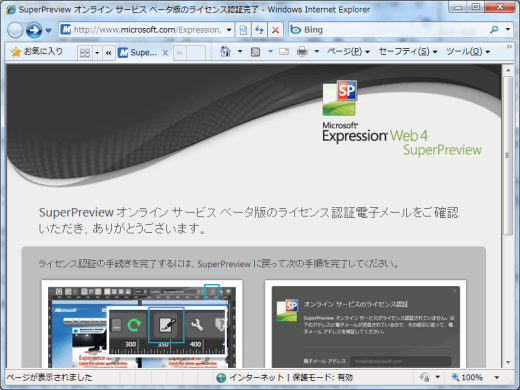Screen dimensions: 520x390
Task: Expand the Home button dropdown arrow
Action: pos(240,51)
